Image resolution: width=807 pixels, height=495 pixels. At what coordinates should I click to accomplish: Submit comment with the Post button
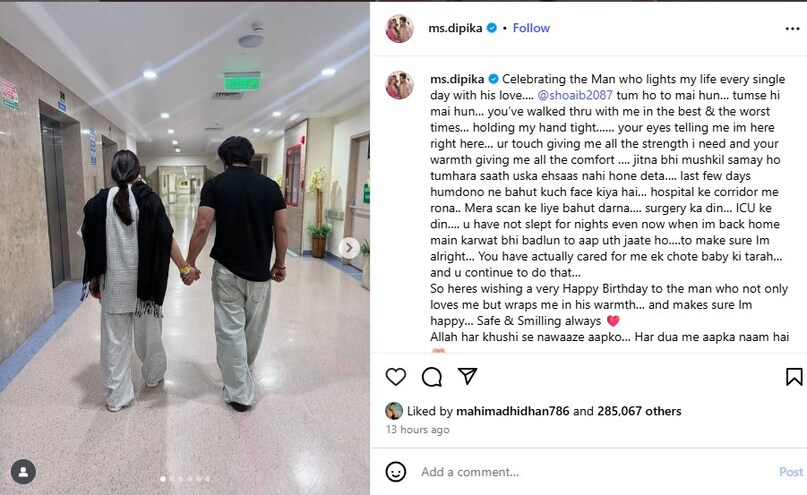coord(791,472)
